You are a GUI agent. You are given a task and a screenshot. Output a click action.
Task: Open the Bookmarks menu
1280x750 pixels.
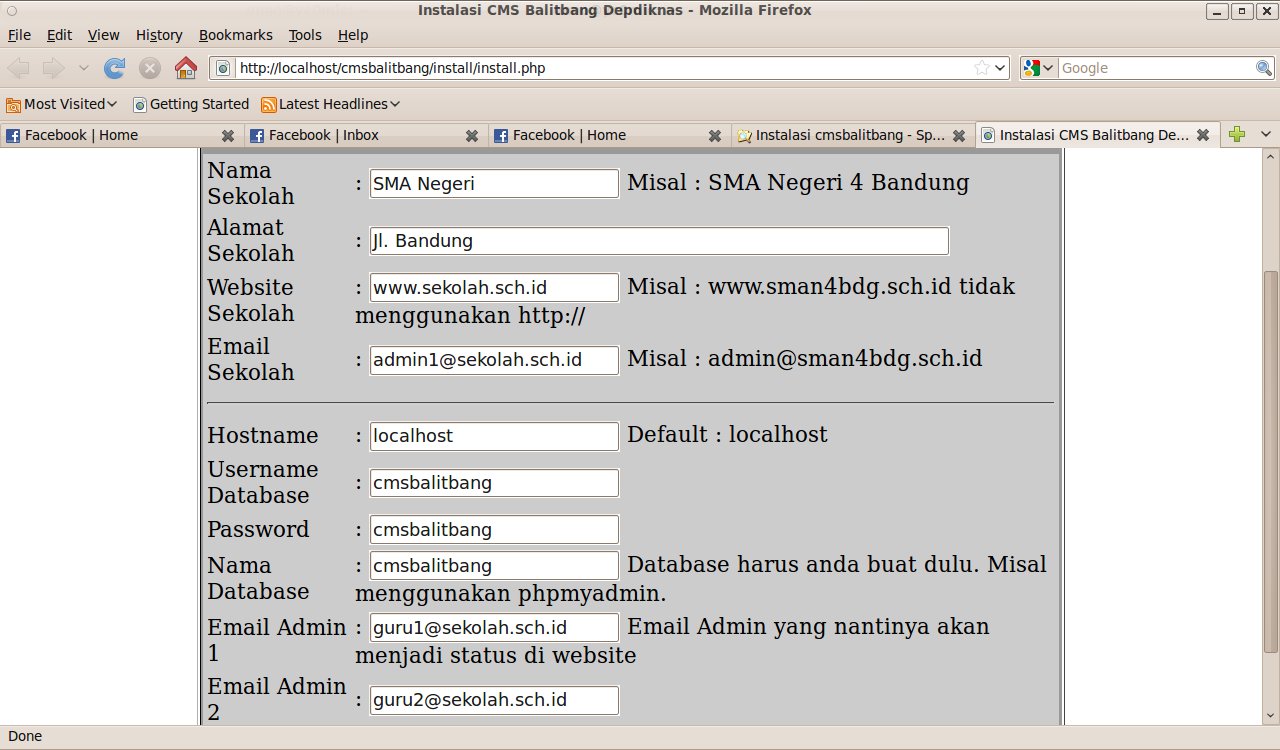(x=235, y=35)
